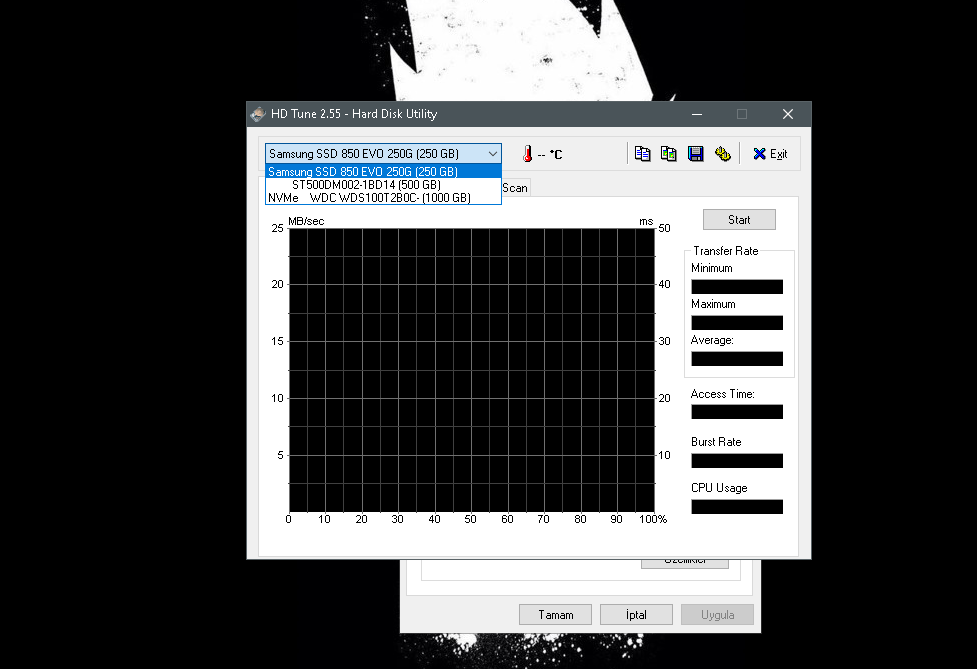Screen dimensions: 977x669
Task: Save screenshot using the floppy disk icon
Action: click(x=695, y=153)
